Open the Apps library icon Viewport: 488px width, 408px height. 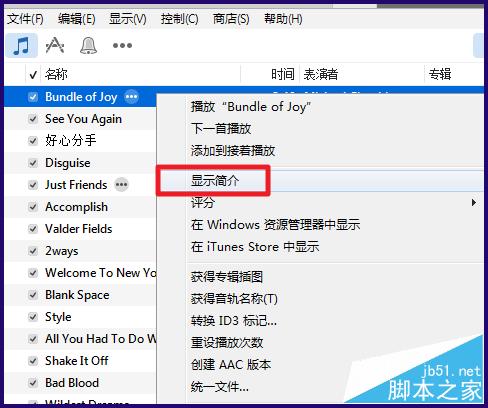tap(55, 45)
